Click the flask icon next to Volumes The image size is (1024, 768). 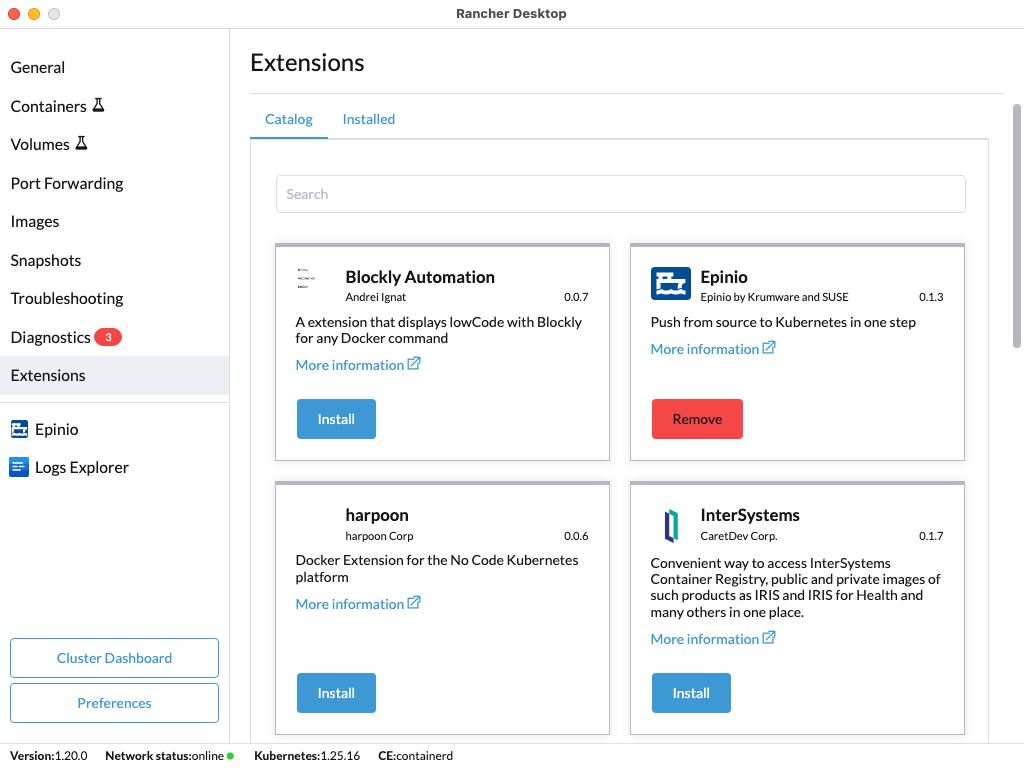[81, 143]
